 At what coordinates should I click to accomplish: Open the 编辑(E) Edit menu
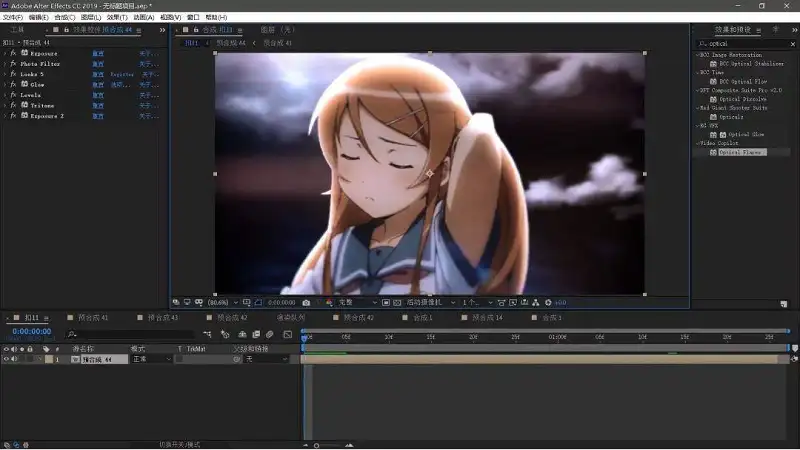[x=38, y=17]
